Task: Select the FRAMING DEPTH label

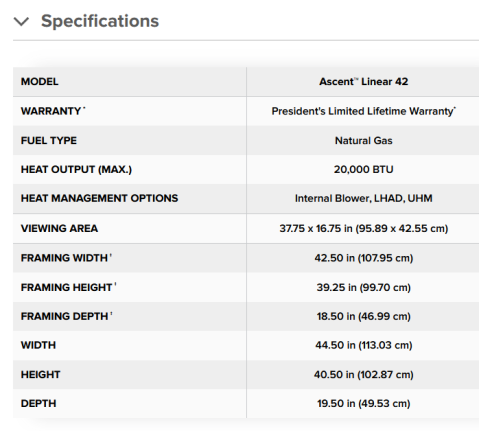Action: point(66,316)
